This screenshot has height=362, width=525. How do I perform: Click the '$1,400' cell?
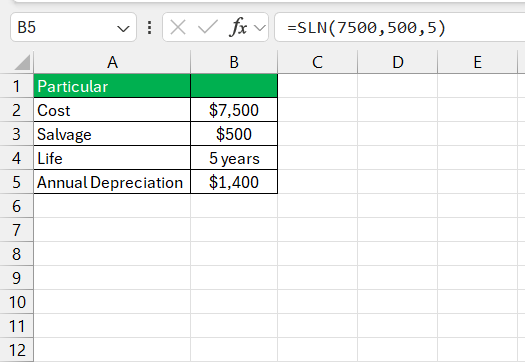pos(234,182)
